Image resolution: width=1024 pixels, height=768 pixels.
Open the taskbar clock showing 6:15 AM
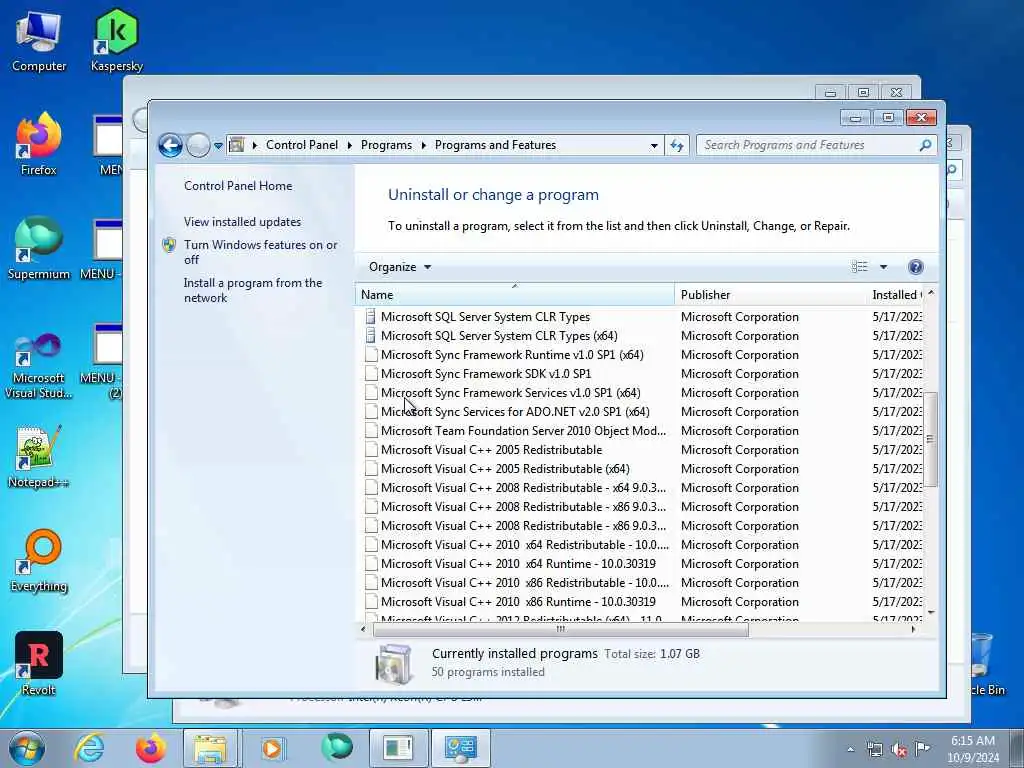pyautogui.click(x=973, y=748)
